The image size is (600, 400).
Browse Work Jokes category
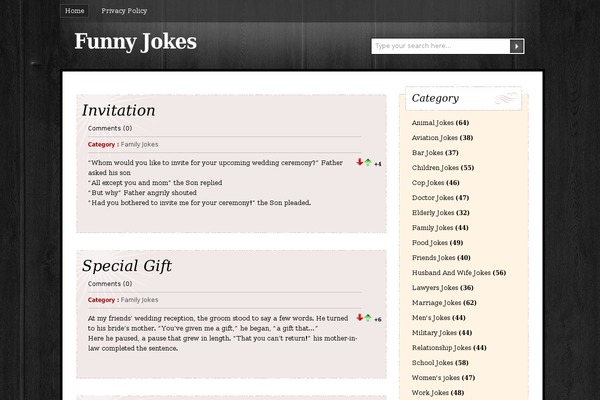(430, 393)
